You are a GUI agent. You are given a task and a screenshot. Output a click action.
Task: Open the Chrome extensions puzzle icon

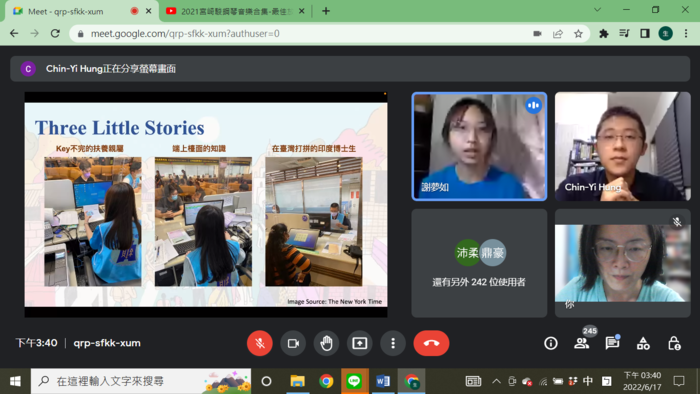coord(604,33)
